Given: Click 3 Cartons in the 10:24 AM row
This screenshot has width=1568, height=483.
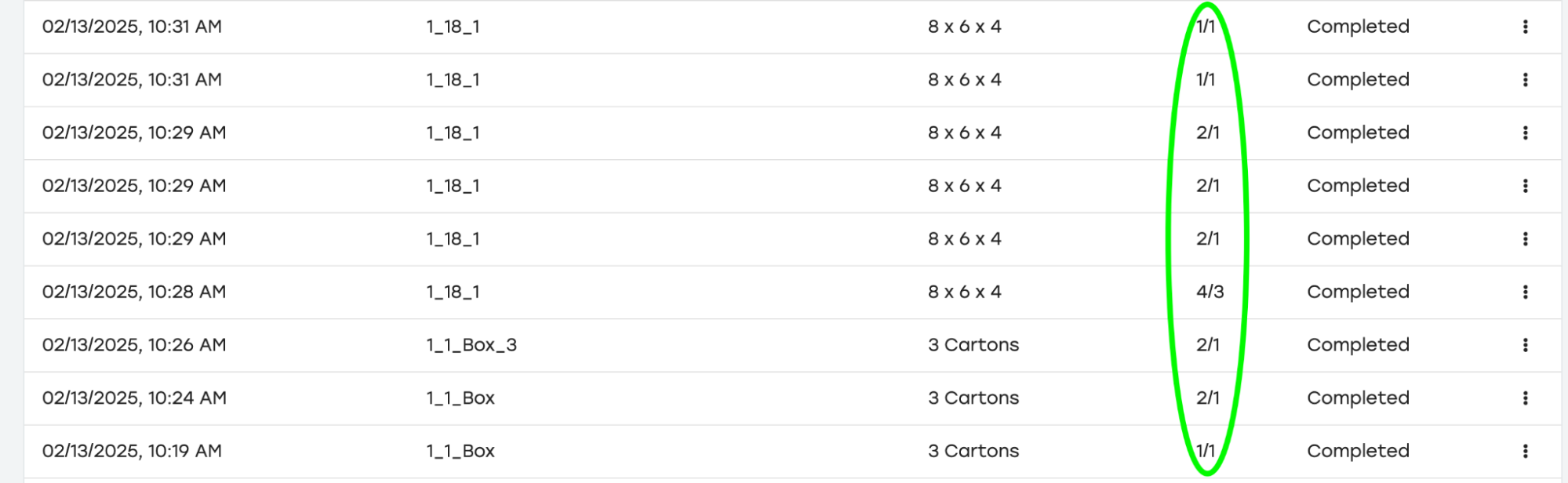Looking at the screenshot, I should [973, 398].
